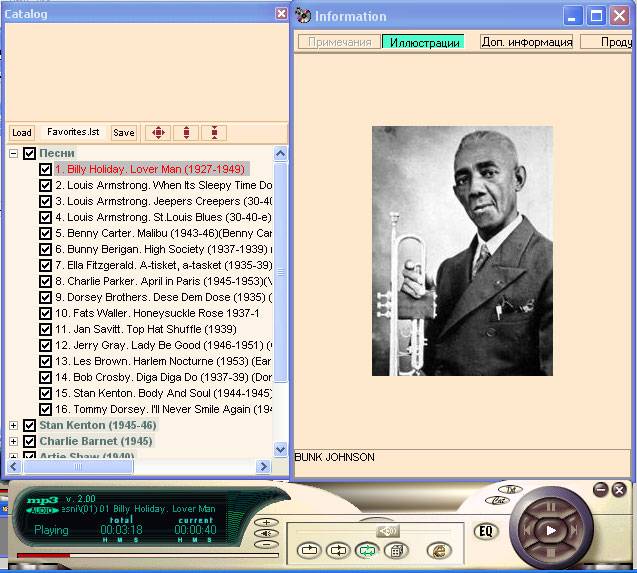Click the dice shuffle icon
This screenshot has height=573, width=637.
[396, 551]
